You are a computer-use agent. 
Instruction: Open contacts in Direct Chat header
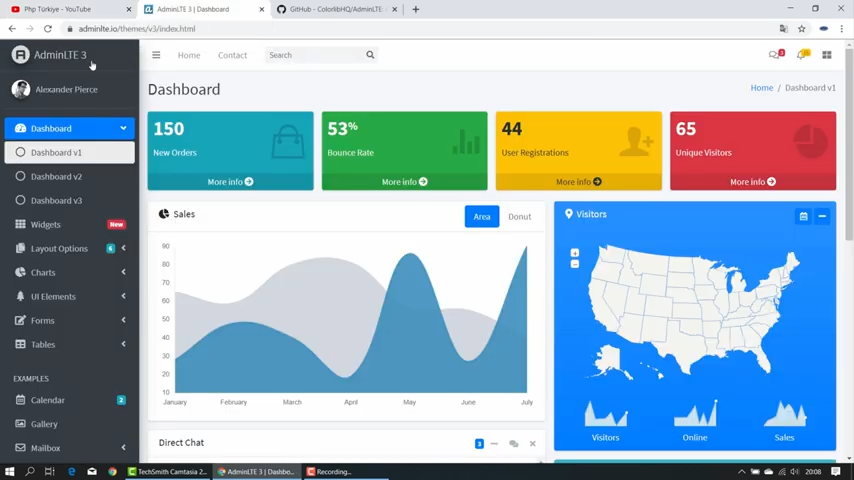pos(513,443)
